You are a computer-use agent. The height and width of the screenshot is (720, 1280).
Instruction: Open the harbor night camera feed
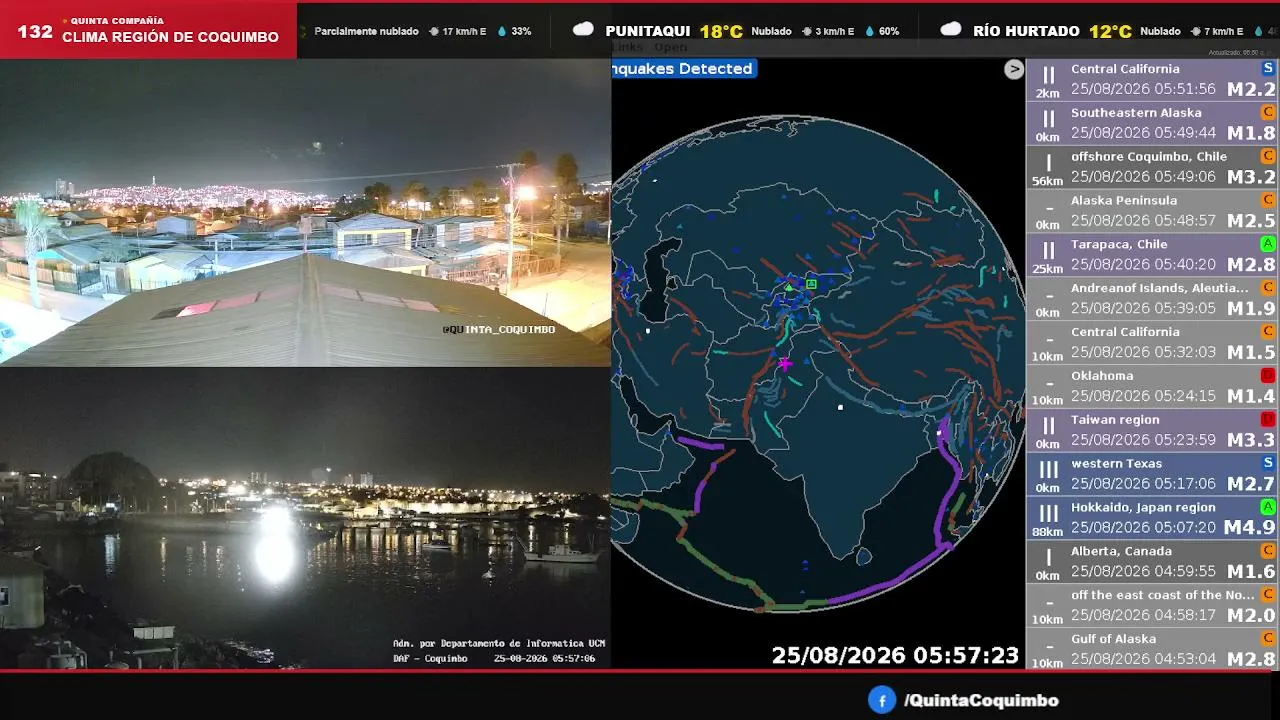[305, 517]
